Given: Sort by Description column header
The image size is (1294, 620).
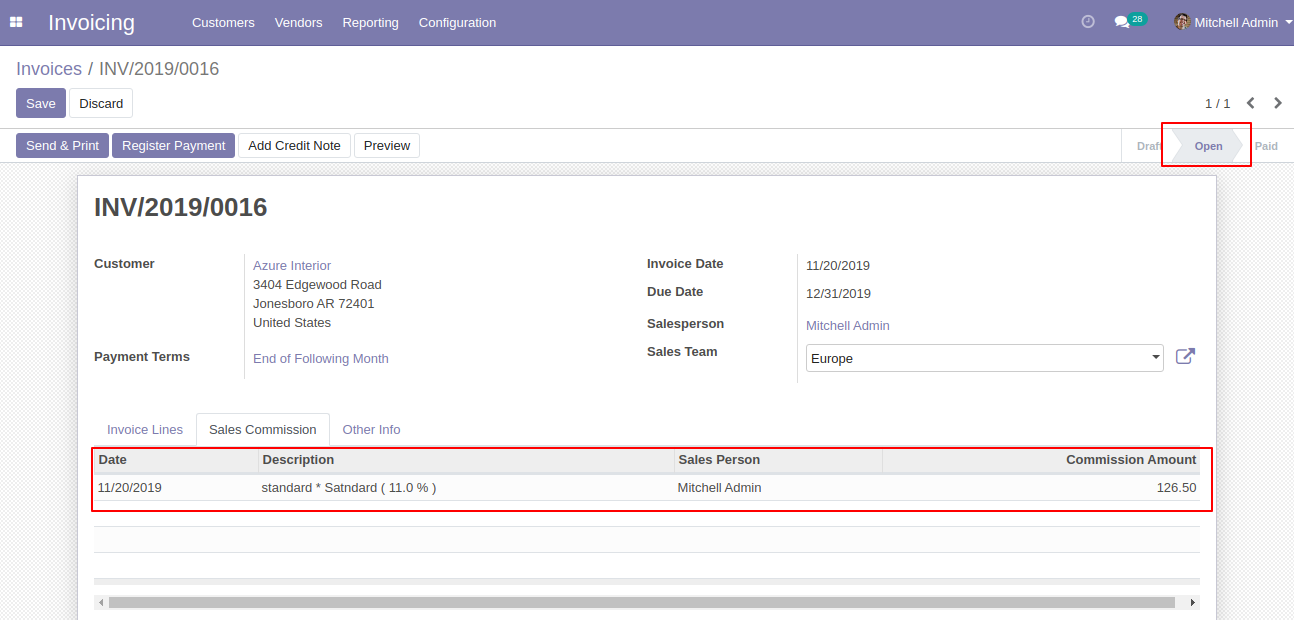Looking at the screenshot, I should pos(466,460).
